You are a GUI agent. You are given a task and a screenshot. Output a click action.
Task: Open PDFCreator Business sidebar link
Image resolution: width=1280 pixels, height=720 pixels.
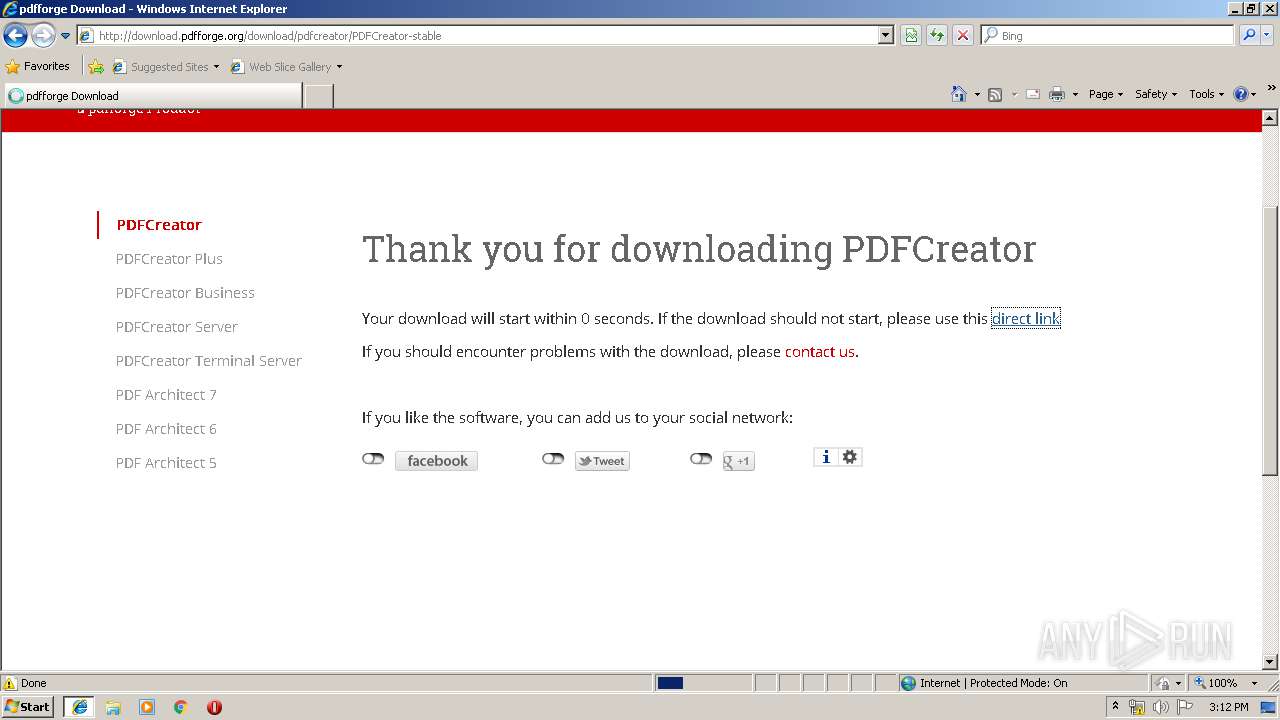(x=185, y=293)
